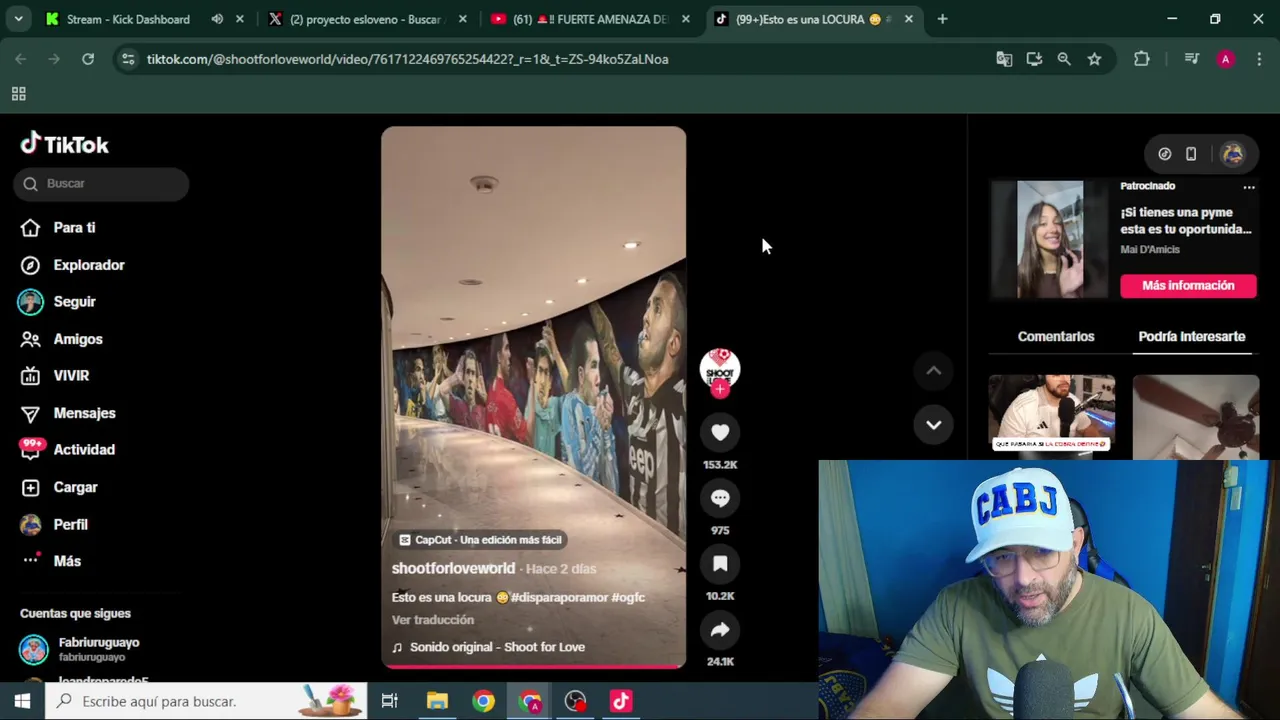Viewport: 1280px width, 720px height.
Task: Open the shootforloveworld profile link
Action: coord(453,568)
